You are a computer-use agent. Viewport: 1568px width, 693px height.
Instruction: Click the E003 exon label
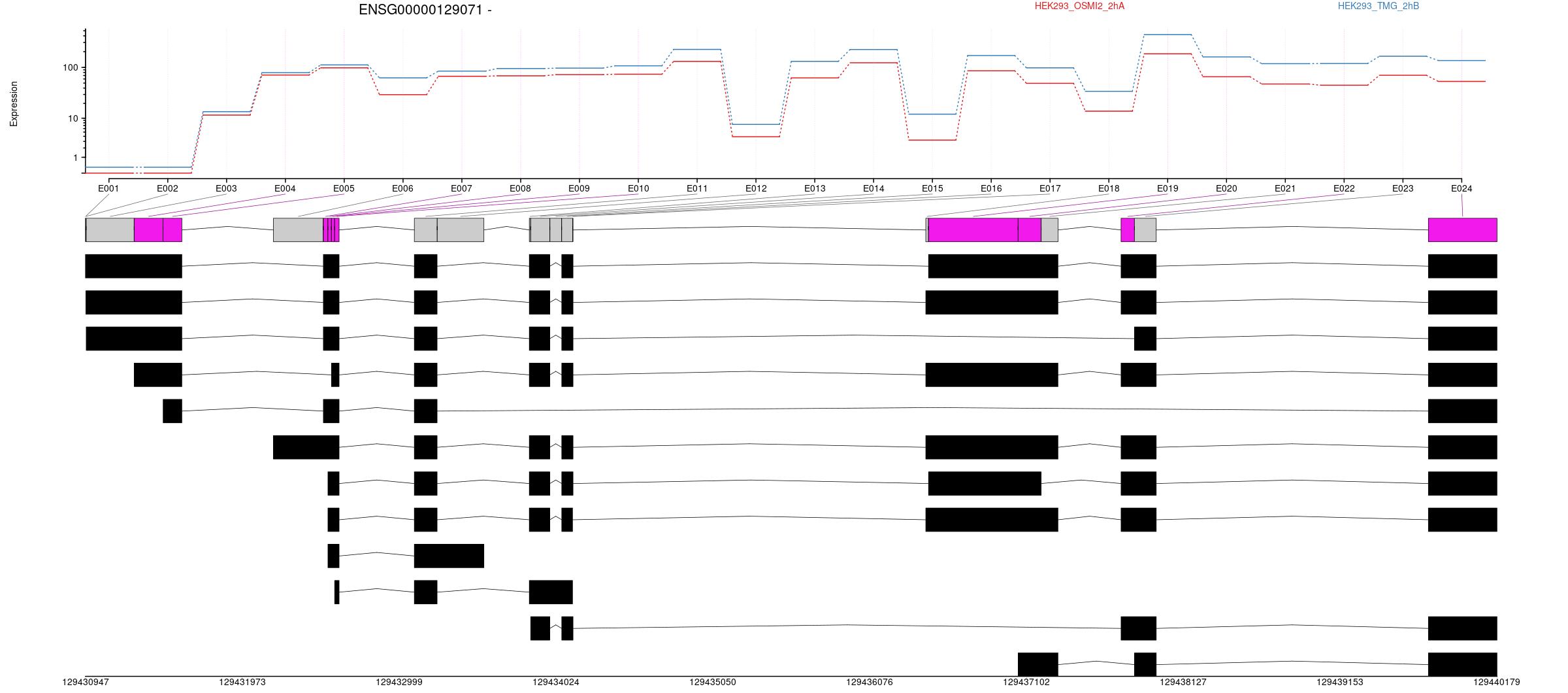pos(226,188)
